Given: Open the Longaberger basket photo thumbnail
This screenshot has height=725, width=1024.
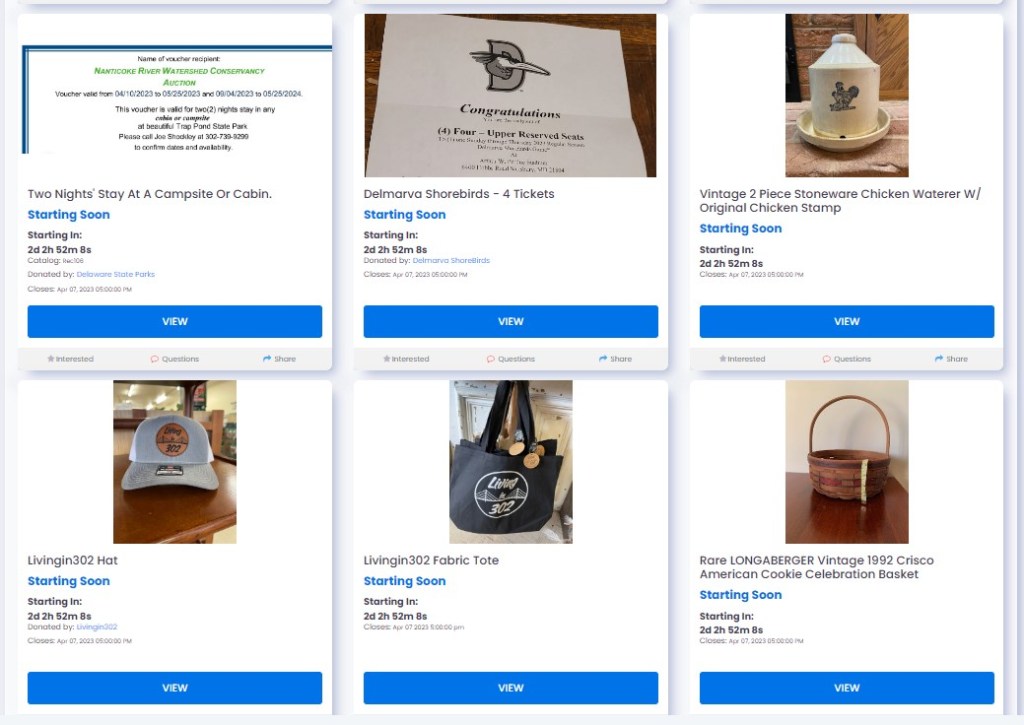Looking at the screenshot, I should [846, 462].
